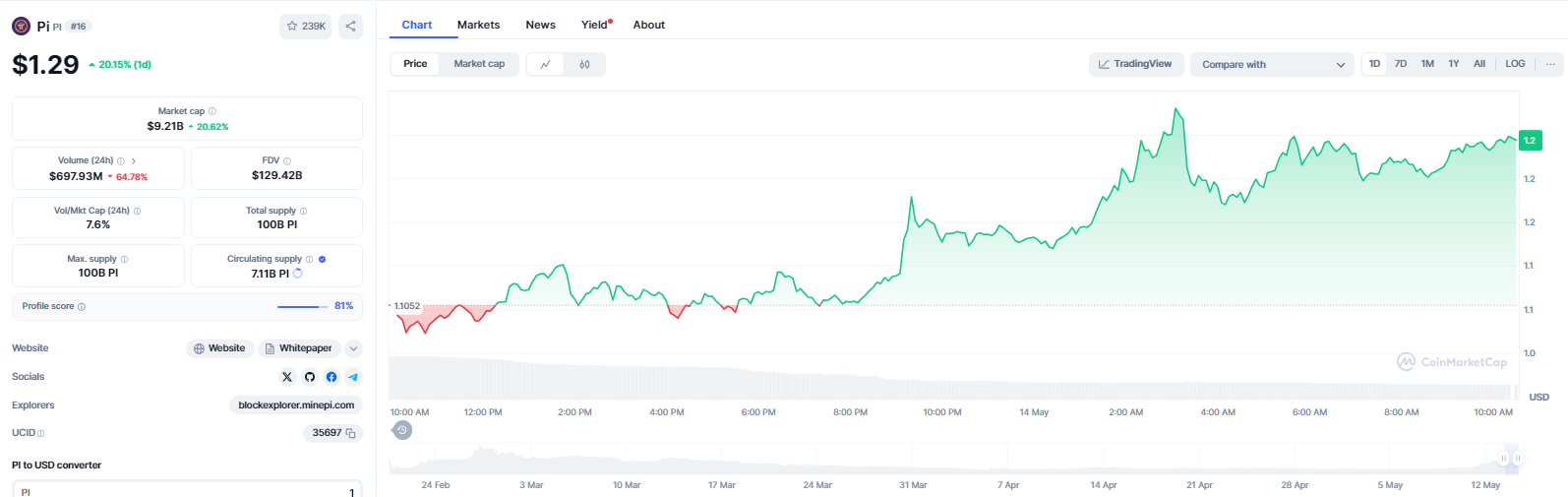
Task: Click the 81% profile score value
Action: (x=343, y=306)
